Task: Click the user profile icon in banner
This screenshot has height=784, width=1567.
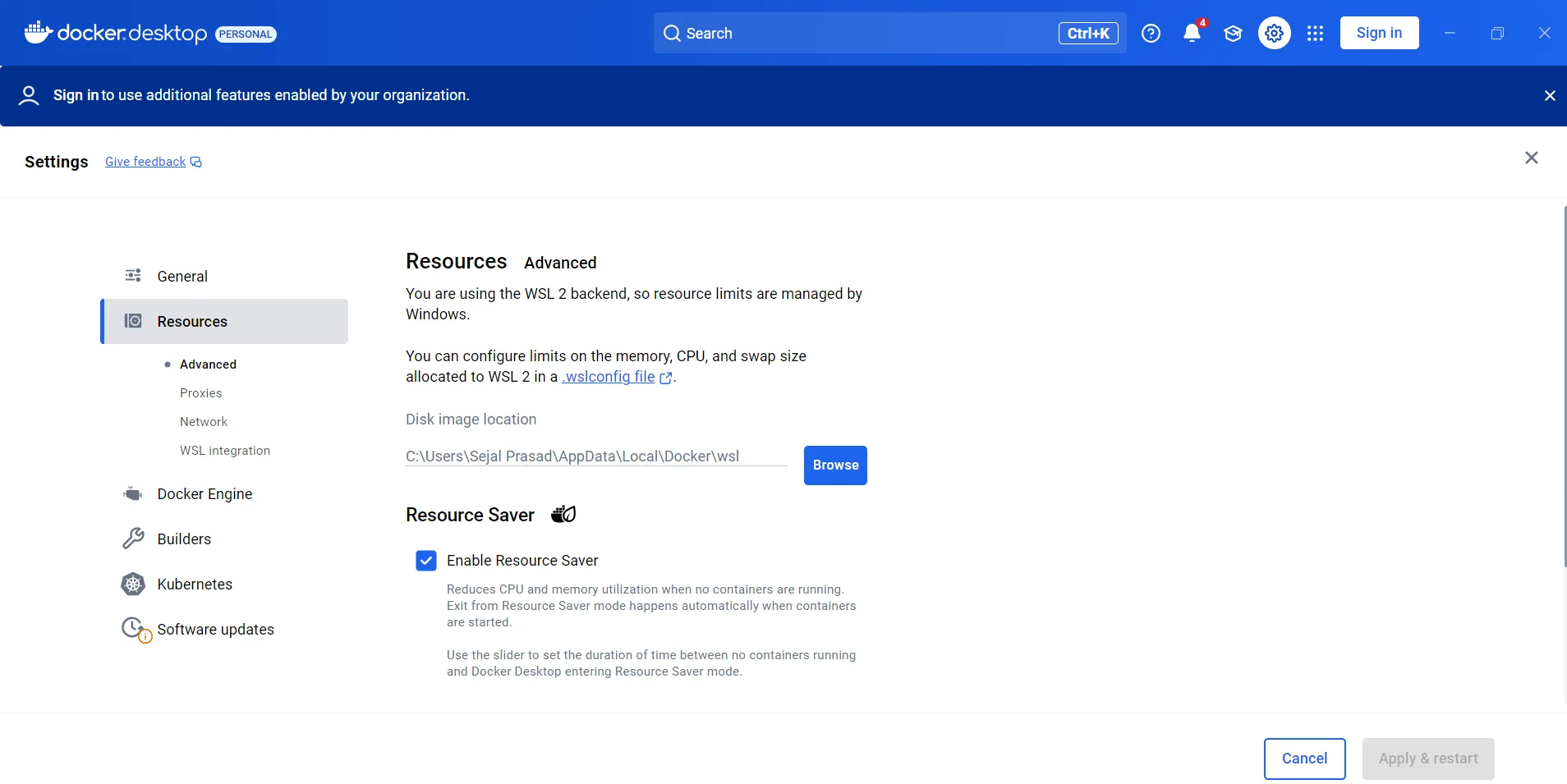Action: (29, 95)
